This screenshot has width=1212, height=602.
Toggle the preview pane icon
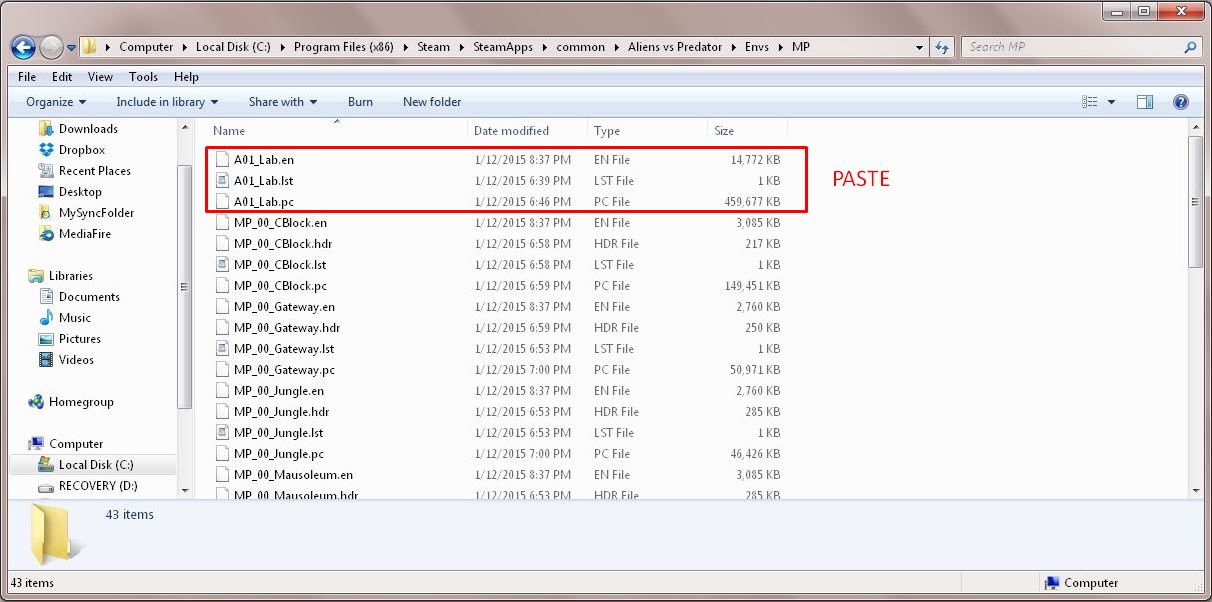tap(1145, 102)
